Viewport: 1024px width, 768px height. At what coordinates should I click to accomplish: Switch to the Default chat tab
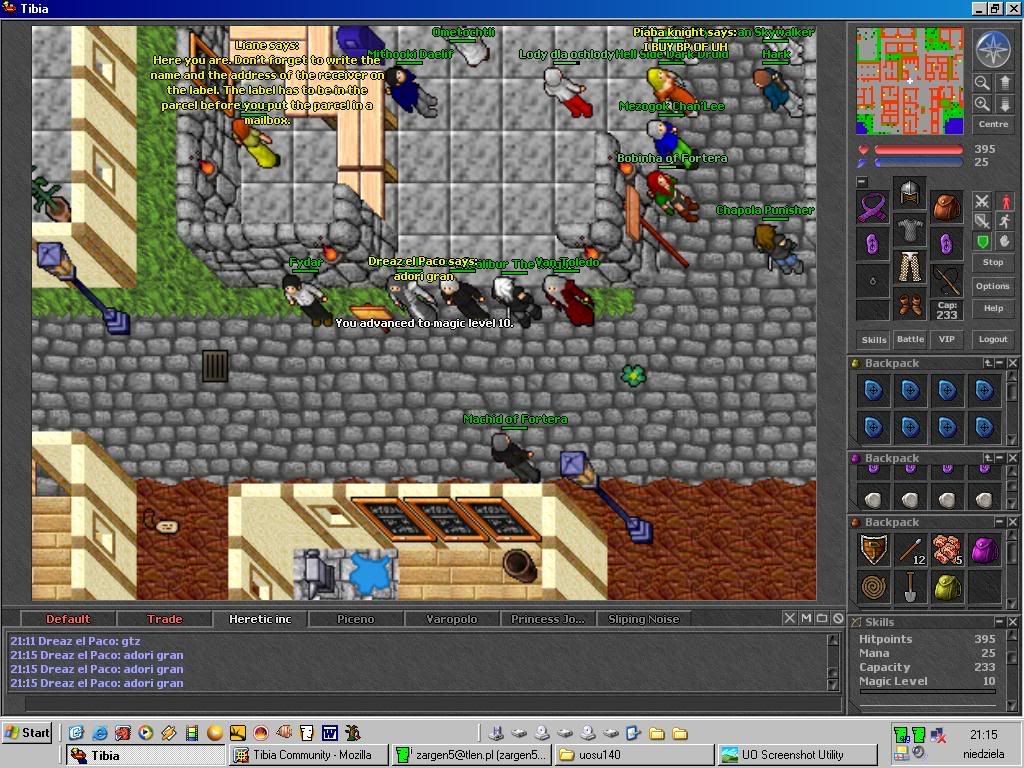pyautogui.click(x=68, y=619)
